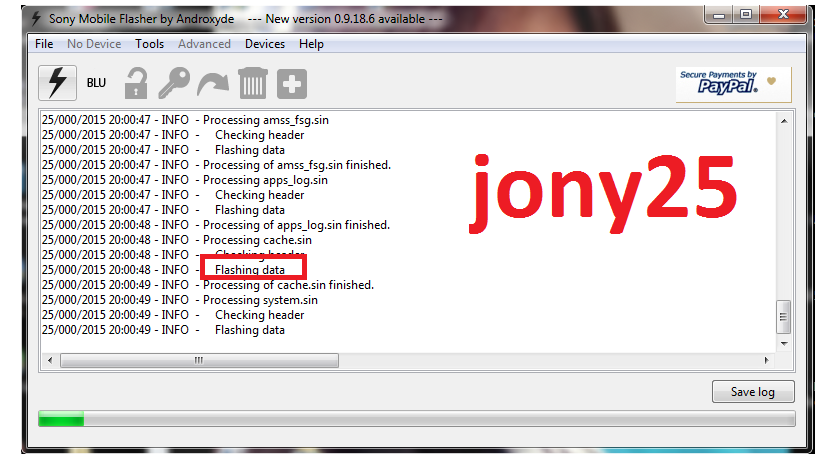Click the curved arrow icon in toolbar
Screen dimensions: 816x460
pos(213,84)
